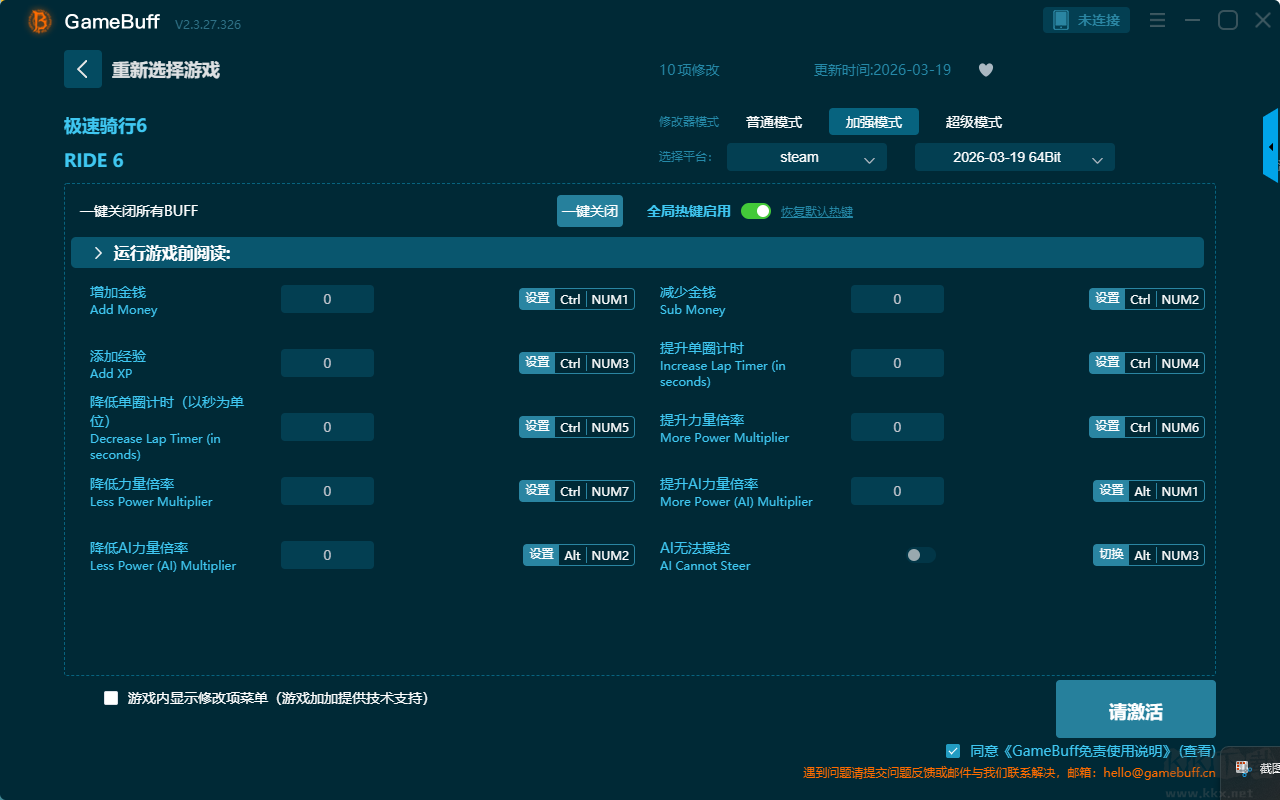Click the More Power Multiplier value field

point(897,427)
